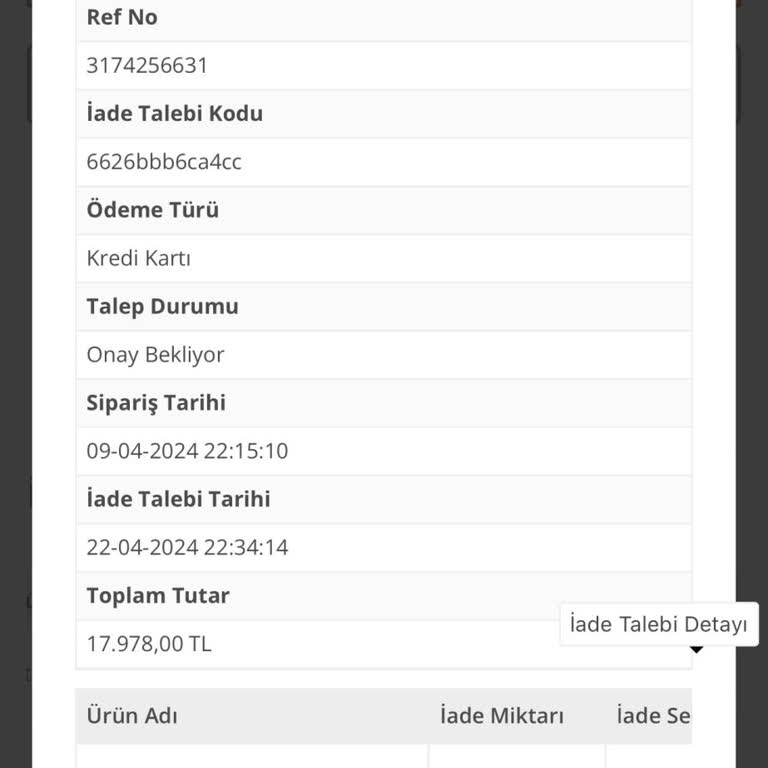Click the İade Talebi Tarihi row label
This screenshot has height=768, width=768.
pyautogui.click(x=178, y=499)
